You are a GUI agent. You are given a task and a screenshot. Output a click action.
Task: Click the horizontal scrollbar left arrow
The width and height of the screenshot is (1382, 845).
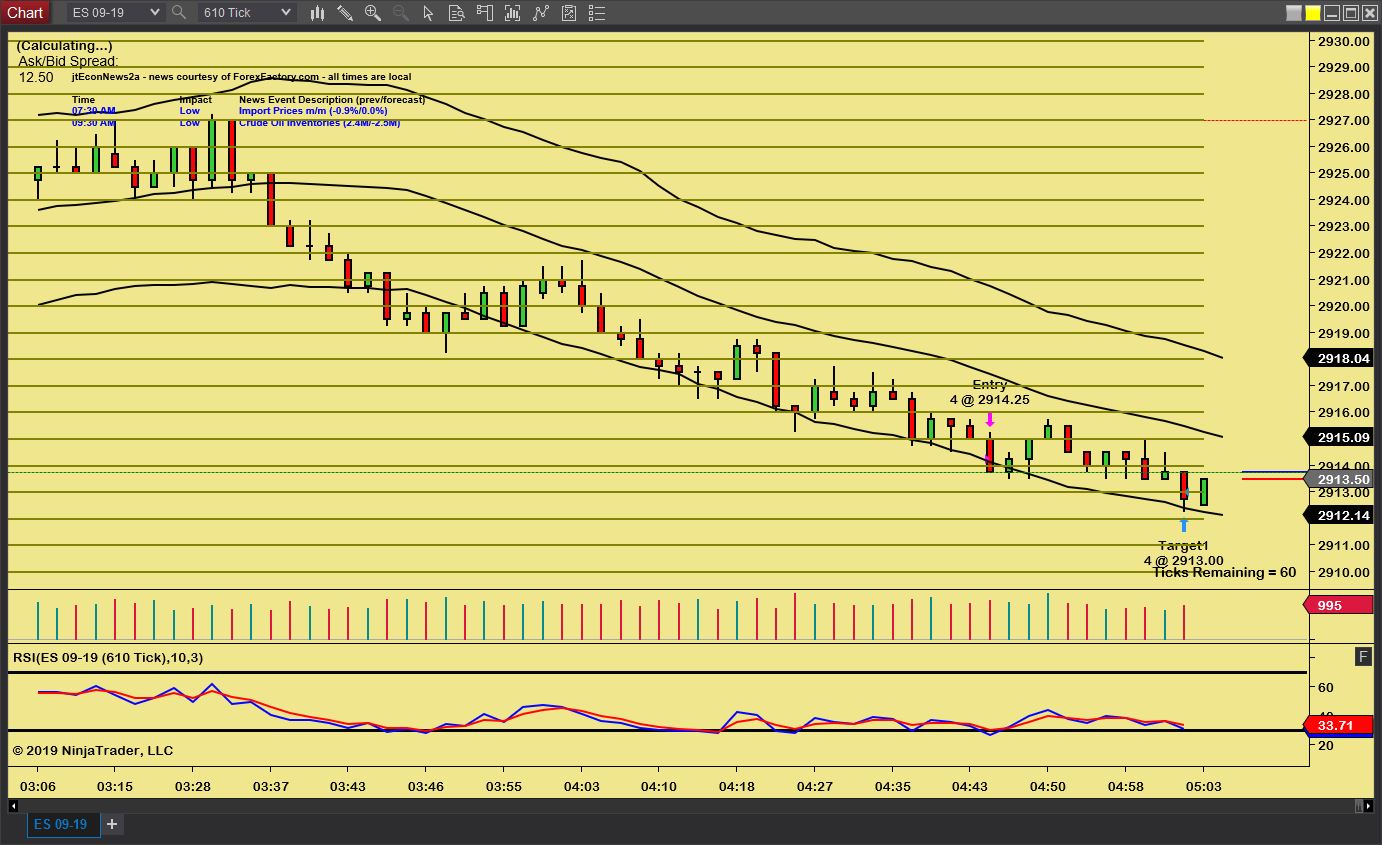[14, 805]
